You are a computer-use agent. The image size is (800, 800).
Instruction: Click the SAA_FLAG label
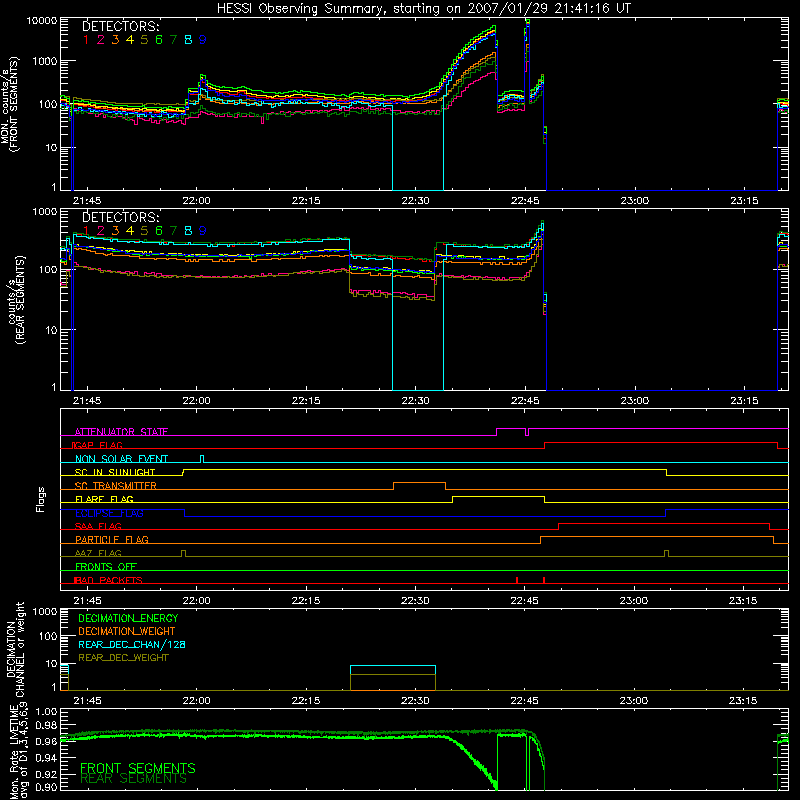click(x=98, y=526)
